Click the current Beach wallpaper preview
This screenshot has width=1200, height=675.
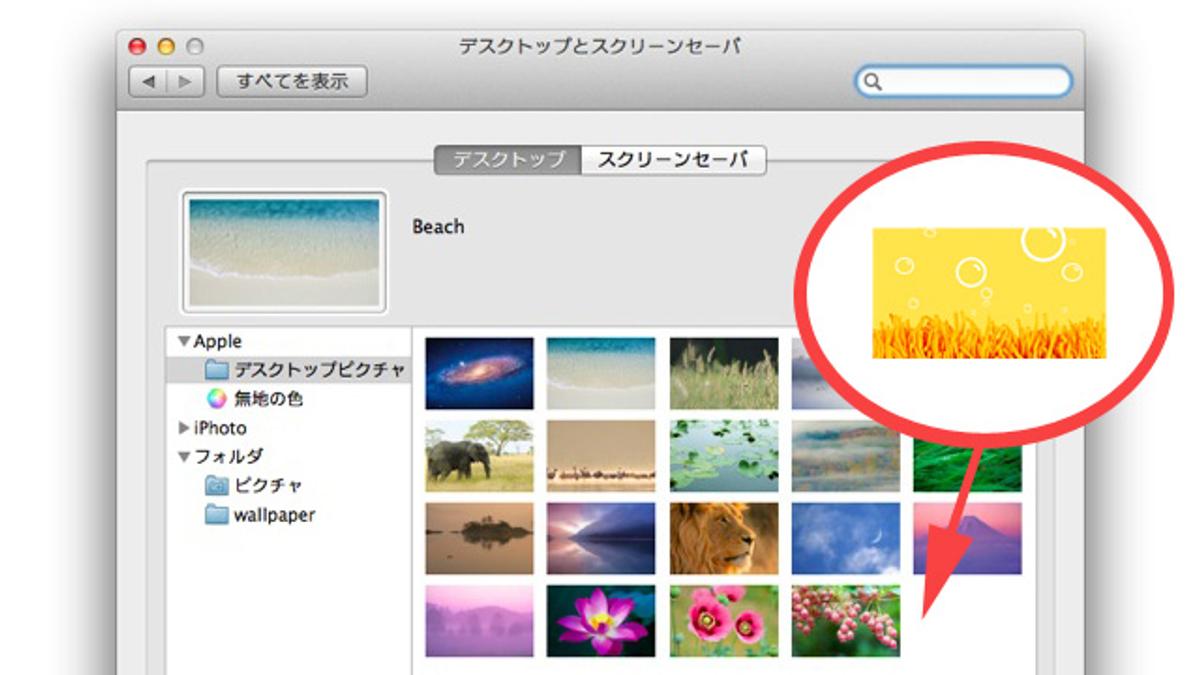pyautogui.click(x=284, y=252)
